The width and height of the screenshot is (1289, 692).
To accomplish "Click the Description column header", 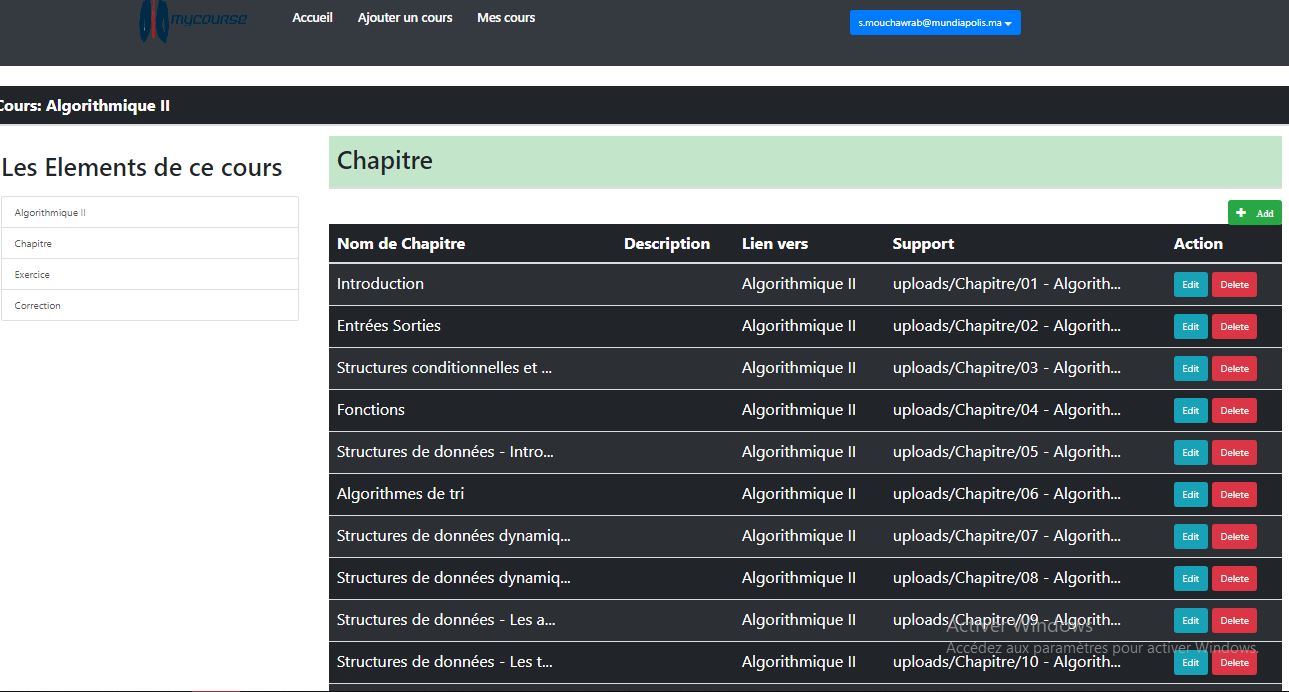I will [667, 244].
